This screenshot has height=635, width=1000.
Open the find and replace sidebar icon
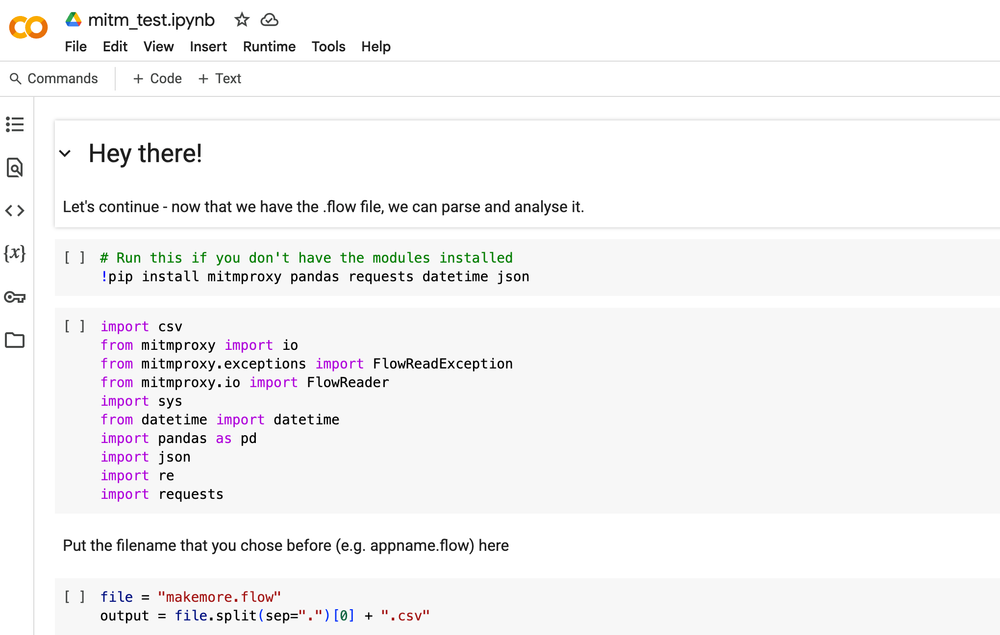click(x=15, y=168)
